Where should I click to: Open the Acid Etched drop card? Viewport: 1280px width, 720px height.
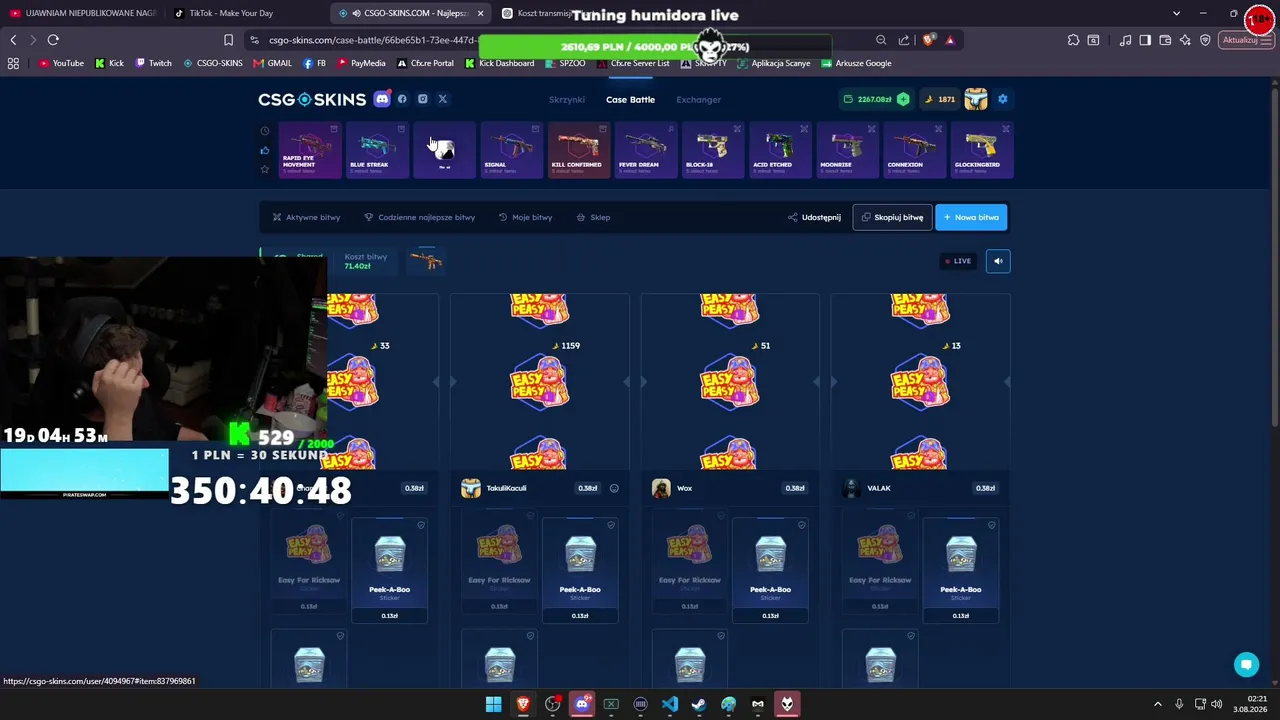tap(779, 150)
